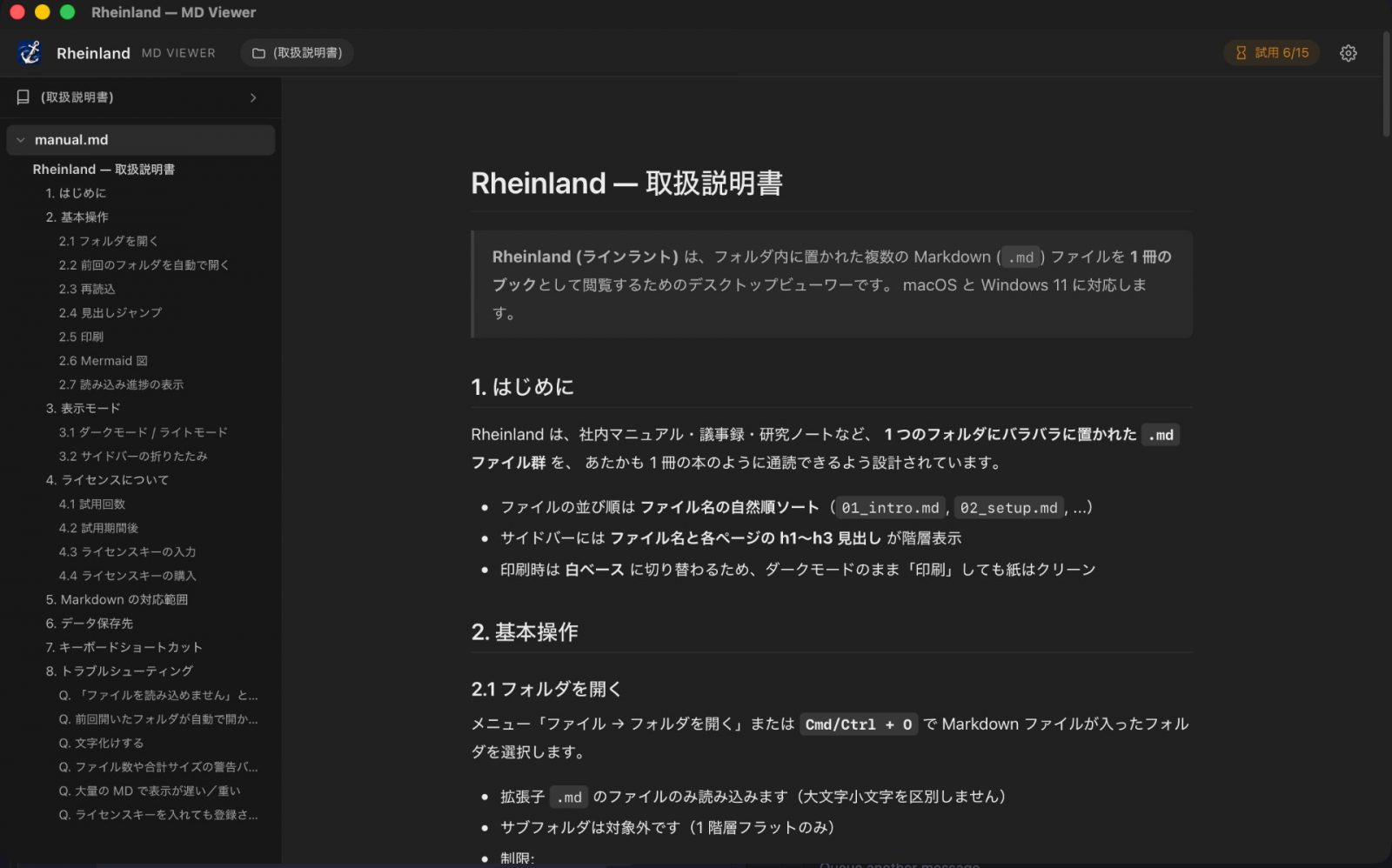Collapse the manual.md file chevron

(x=21, y=140)
